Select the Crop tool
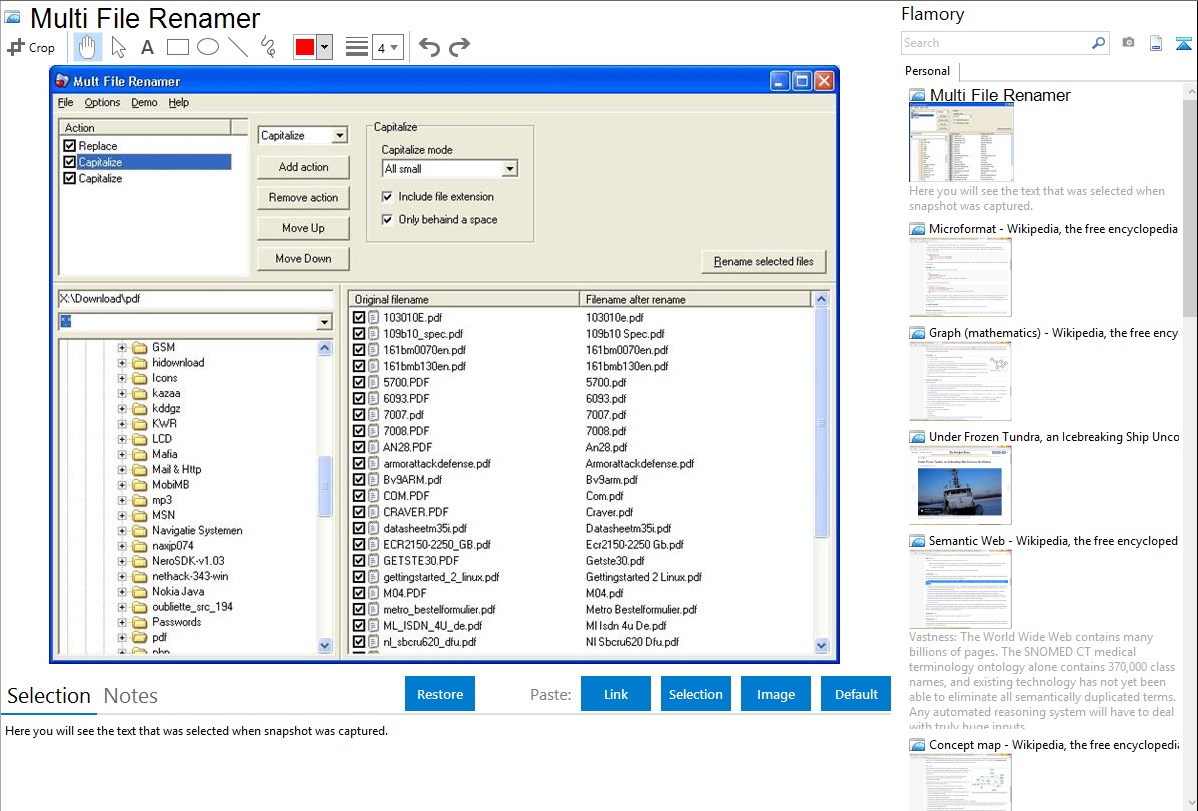 tap(31, 47)
